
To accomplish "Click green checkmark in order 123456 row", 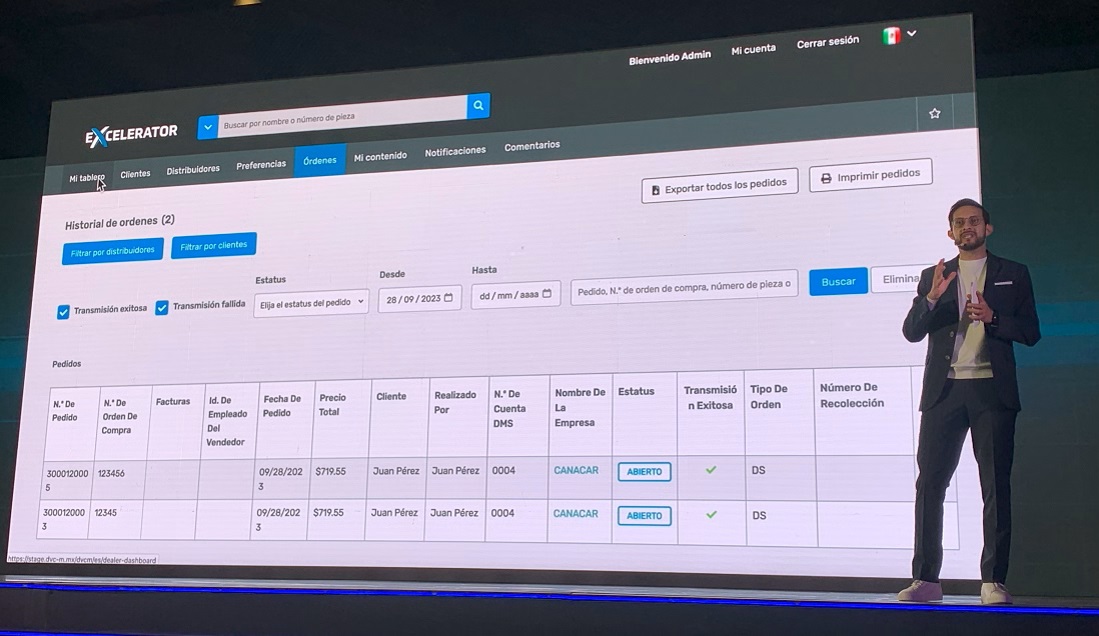I will (711, 470).
